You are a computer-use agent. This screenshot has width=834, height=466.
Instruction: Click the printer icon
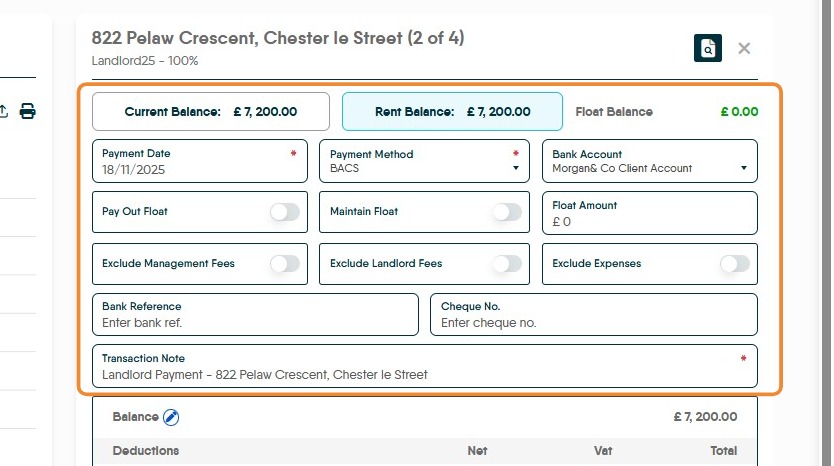click(x=28, y=111)
